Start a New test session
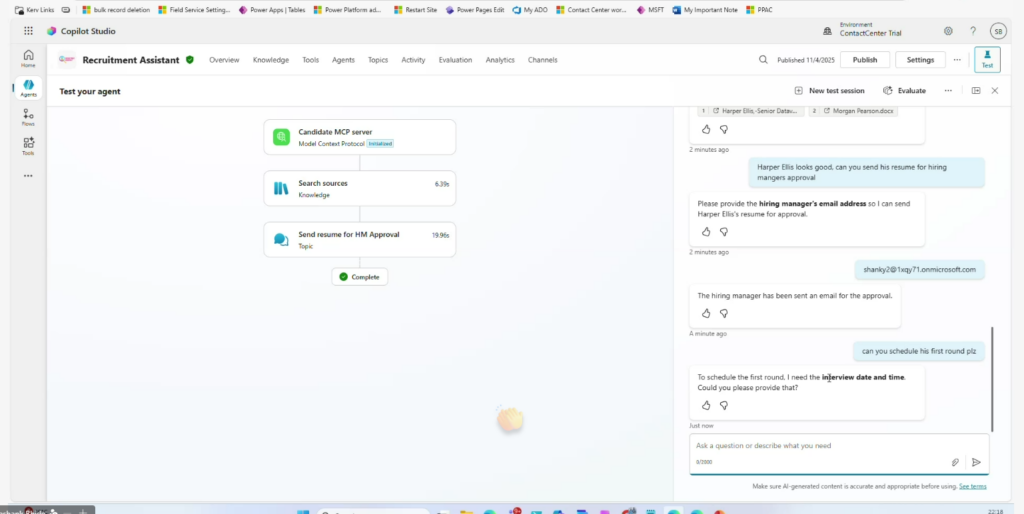Screen dimensions: 1024x514 (829, 91)
